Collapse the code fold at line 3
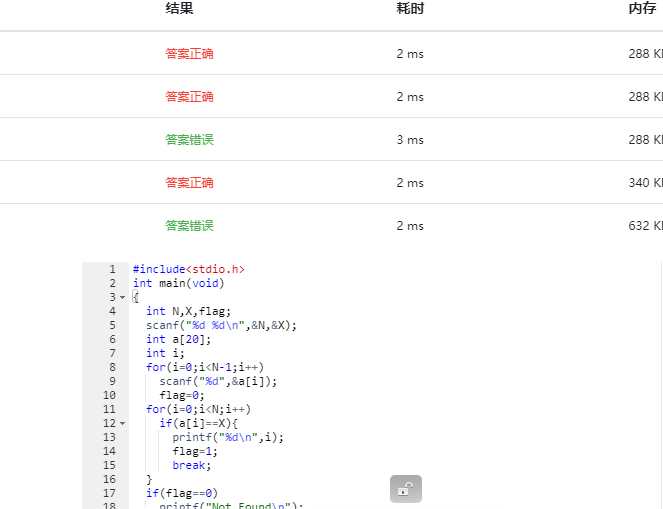The image size is (663, 509). 122,298
